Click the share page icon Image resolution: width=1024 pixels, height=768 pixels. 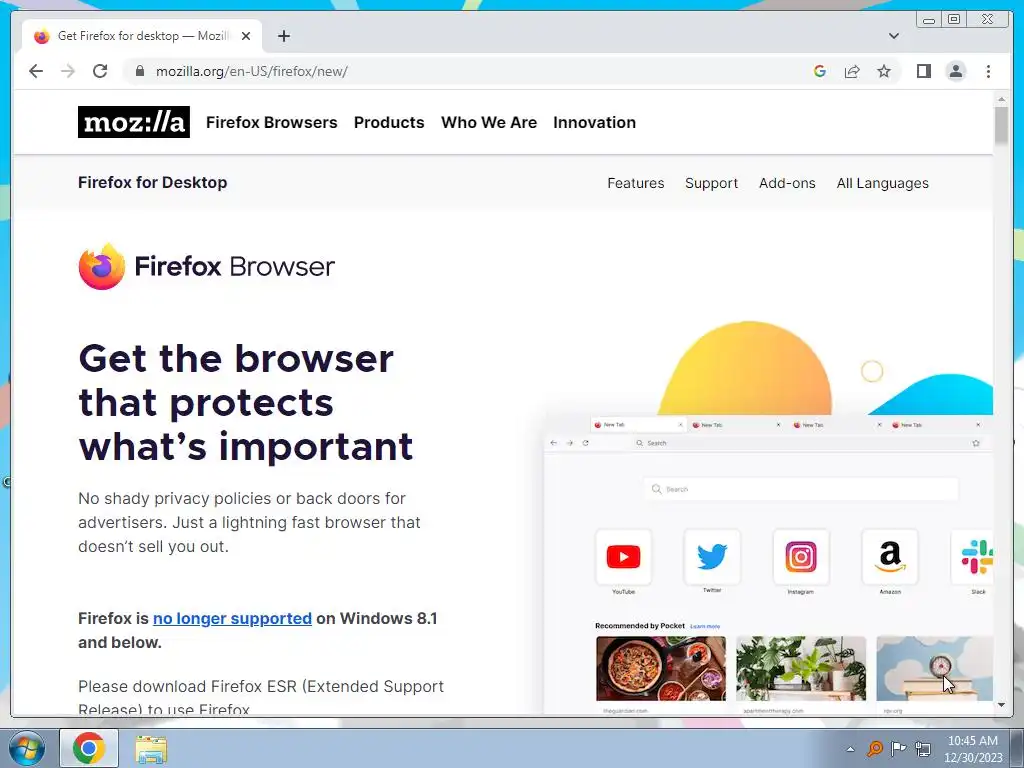[852, 71]
